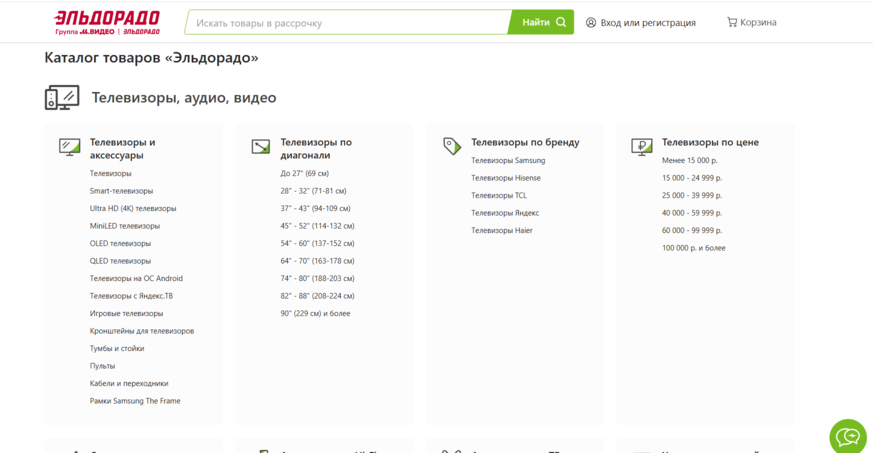Image resolution: width=873 pixels, height=453 pixels.
Task: Open MiniLED телевизоры link
Action: click(x=125, y=226)
